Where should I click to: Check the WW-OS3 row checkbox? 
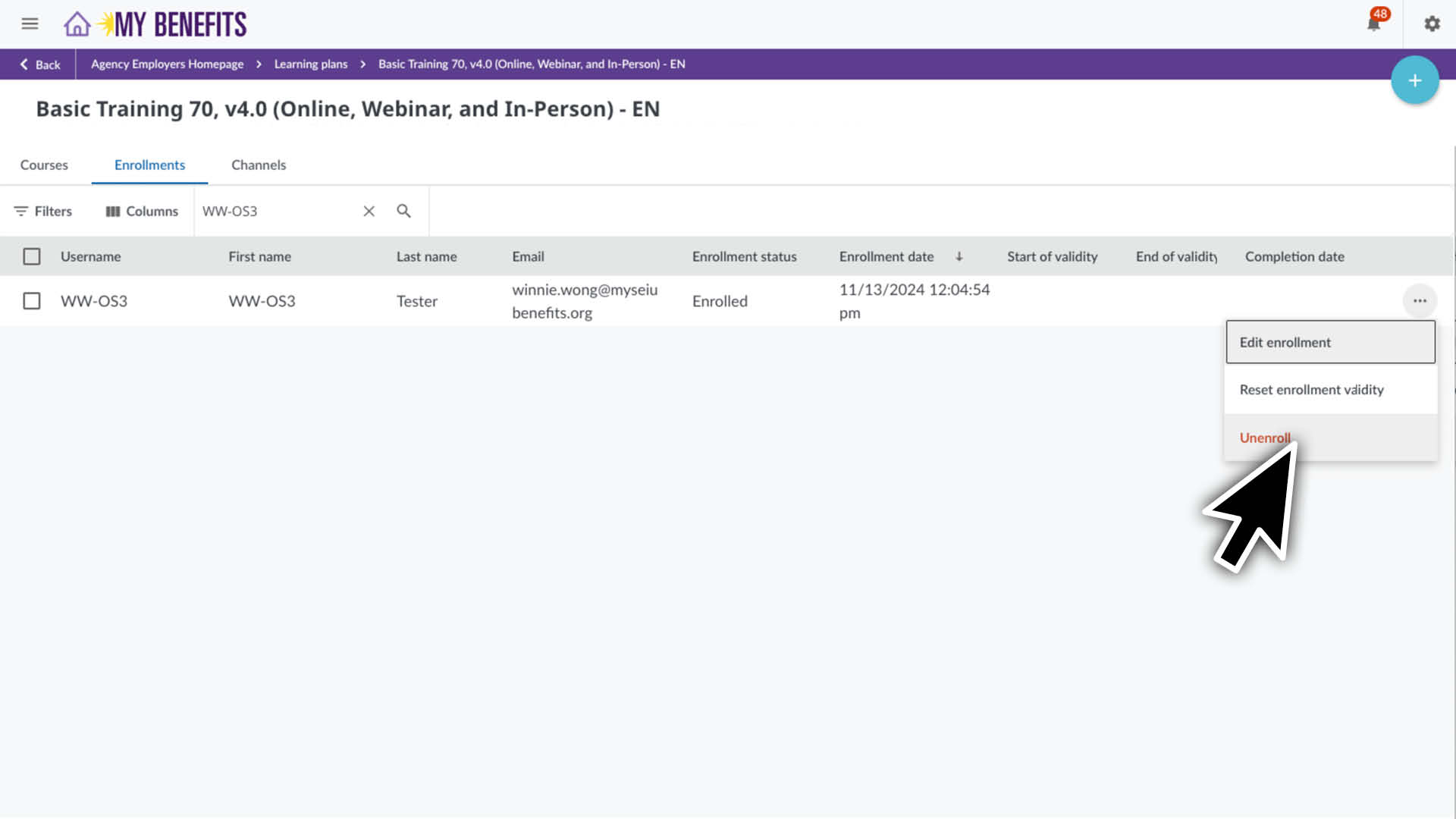point(32,301)
